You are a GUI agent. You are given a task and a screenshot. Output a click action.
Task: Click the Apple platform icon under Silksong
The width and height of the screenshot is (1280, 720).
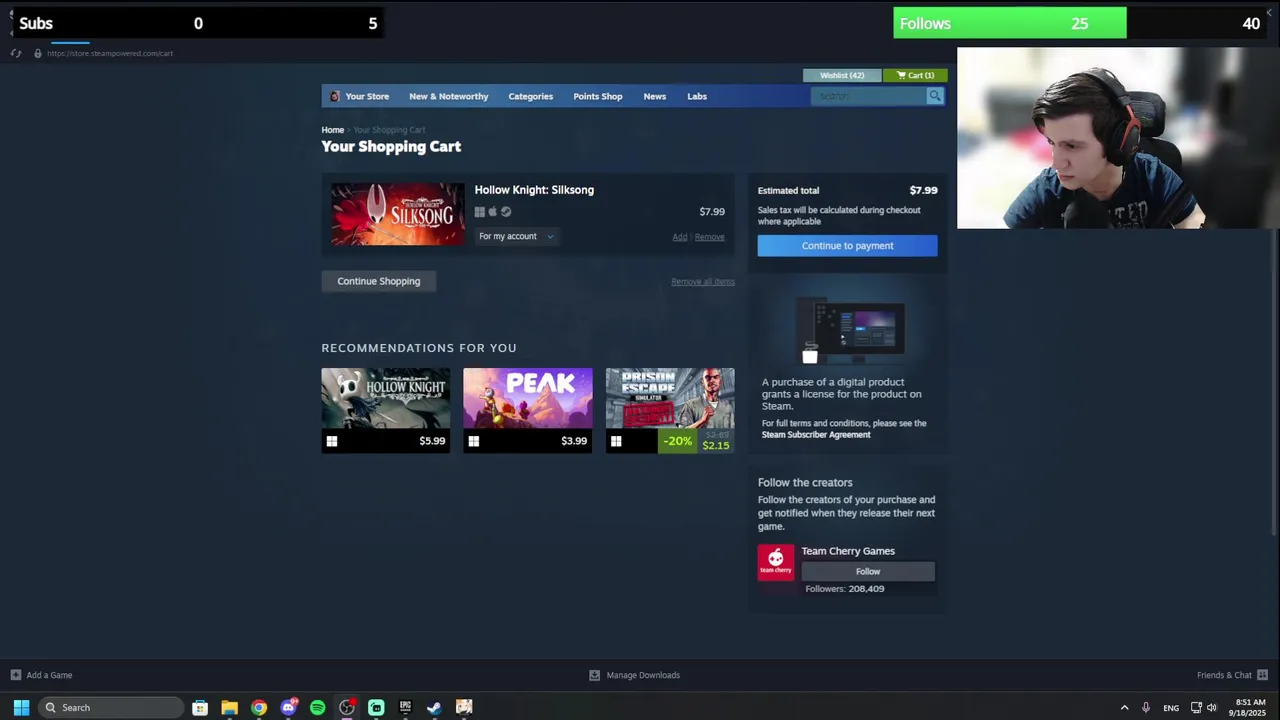pyautogui.click(x=492, y=212)
